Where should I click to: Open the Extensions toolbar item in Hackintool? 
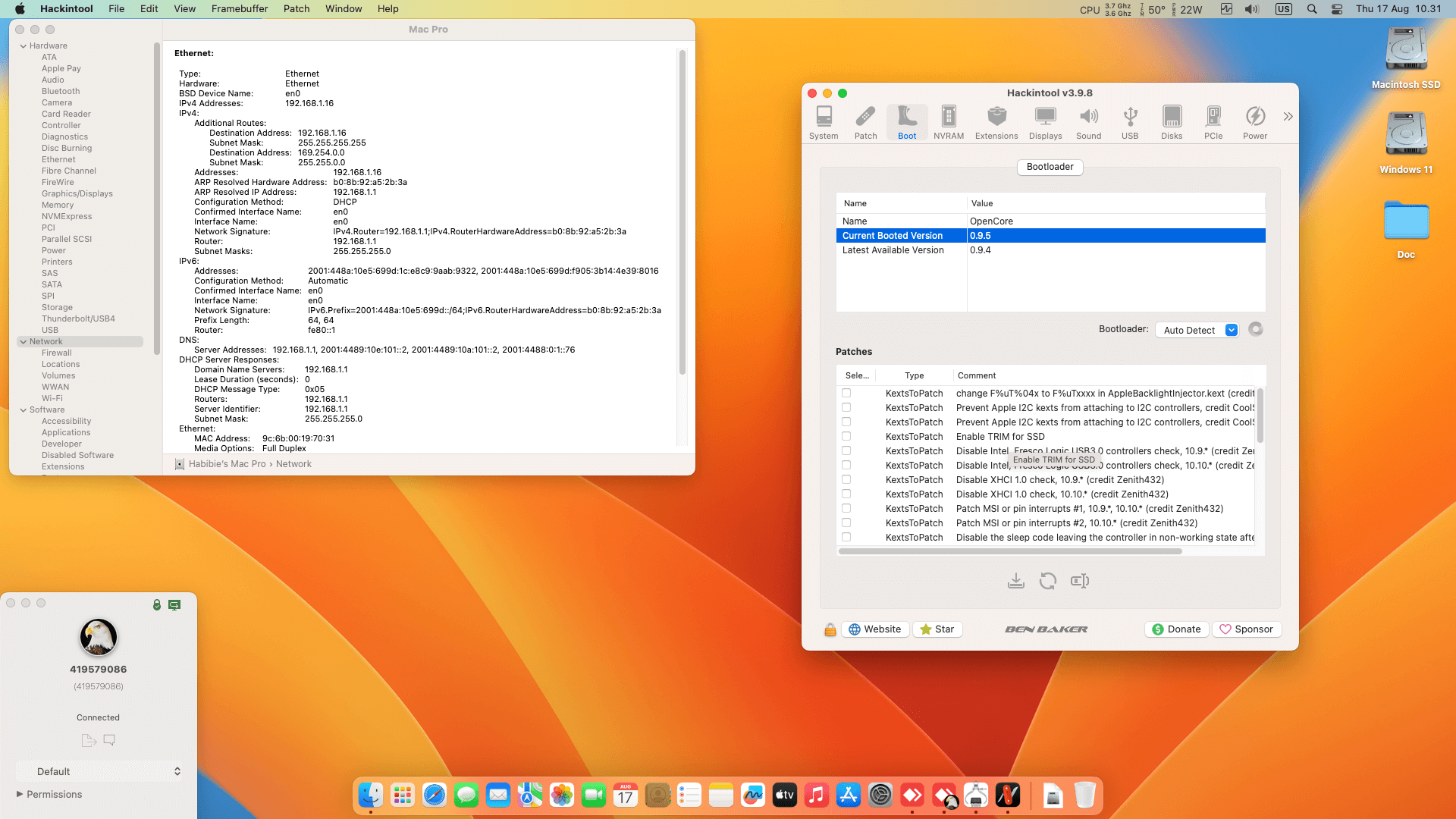click(996, 123)
